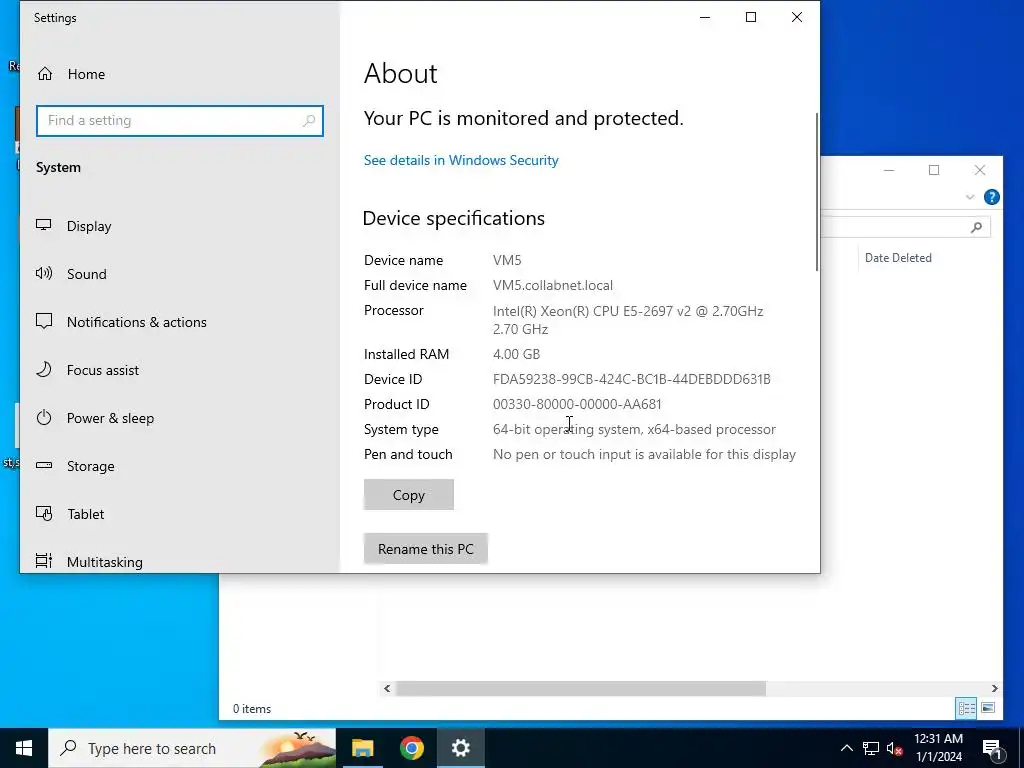Click the taskbar search box
Image resolution: width=1024 pixels, height=768 pixels.
(192, 748)
